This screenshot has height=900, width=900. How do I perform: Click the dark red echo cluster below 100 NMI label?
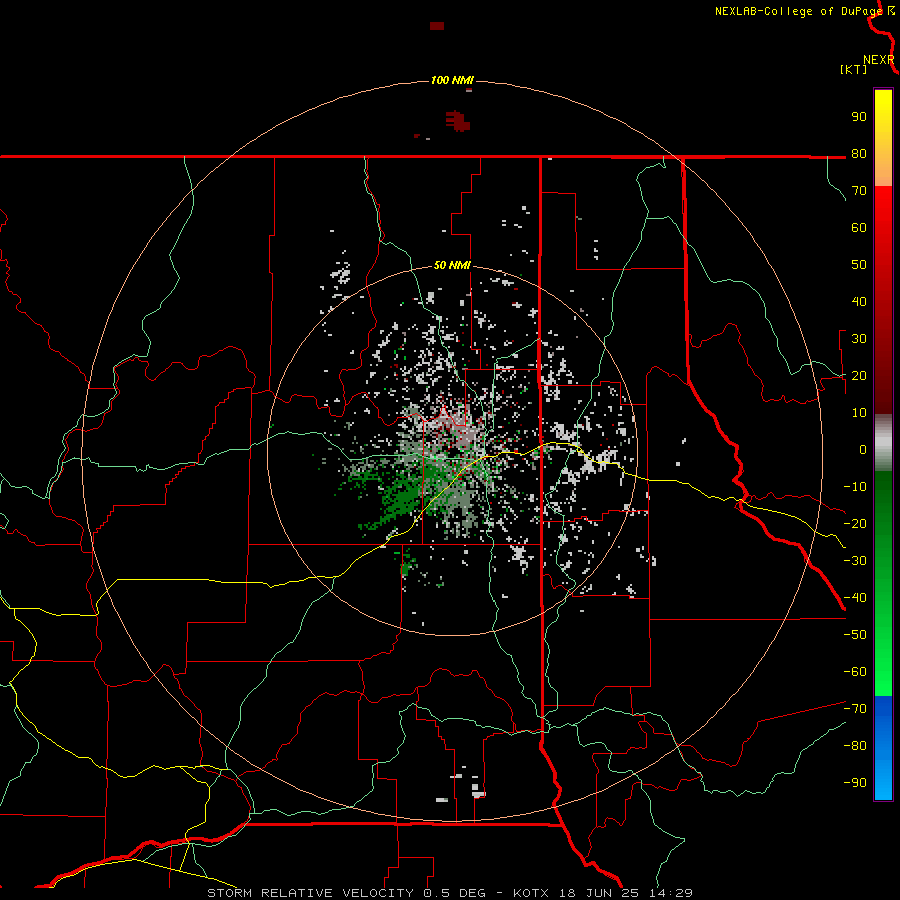click(458, 121)
